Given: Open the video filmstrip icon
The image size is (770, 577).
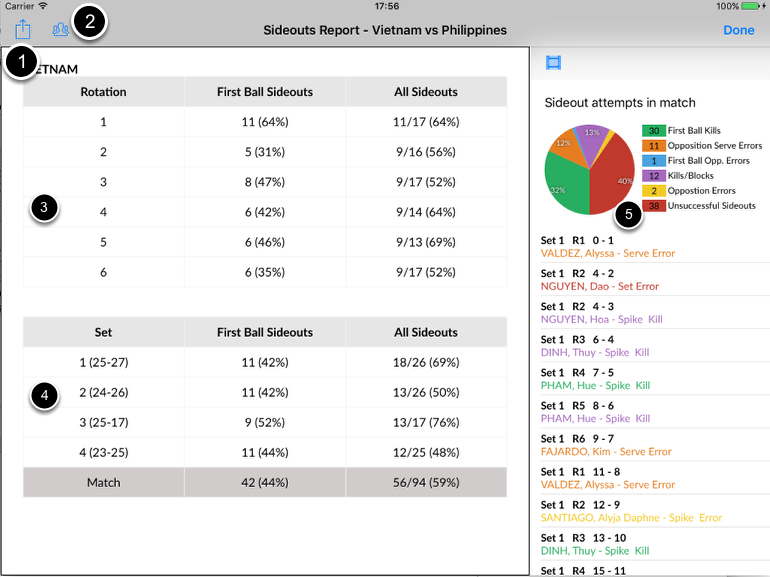Looking at the screenshot, I should point(553,63).
